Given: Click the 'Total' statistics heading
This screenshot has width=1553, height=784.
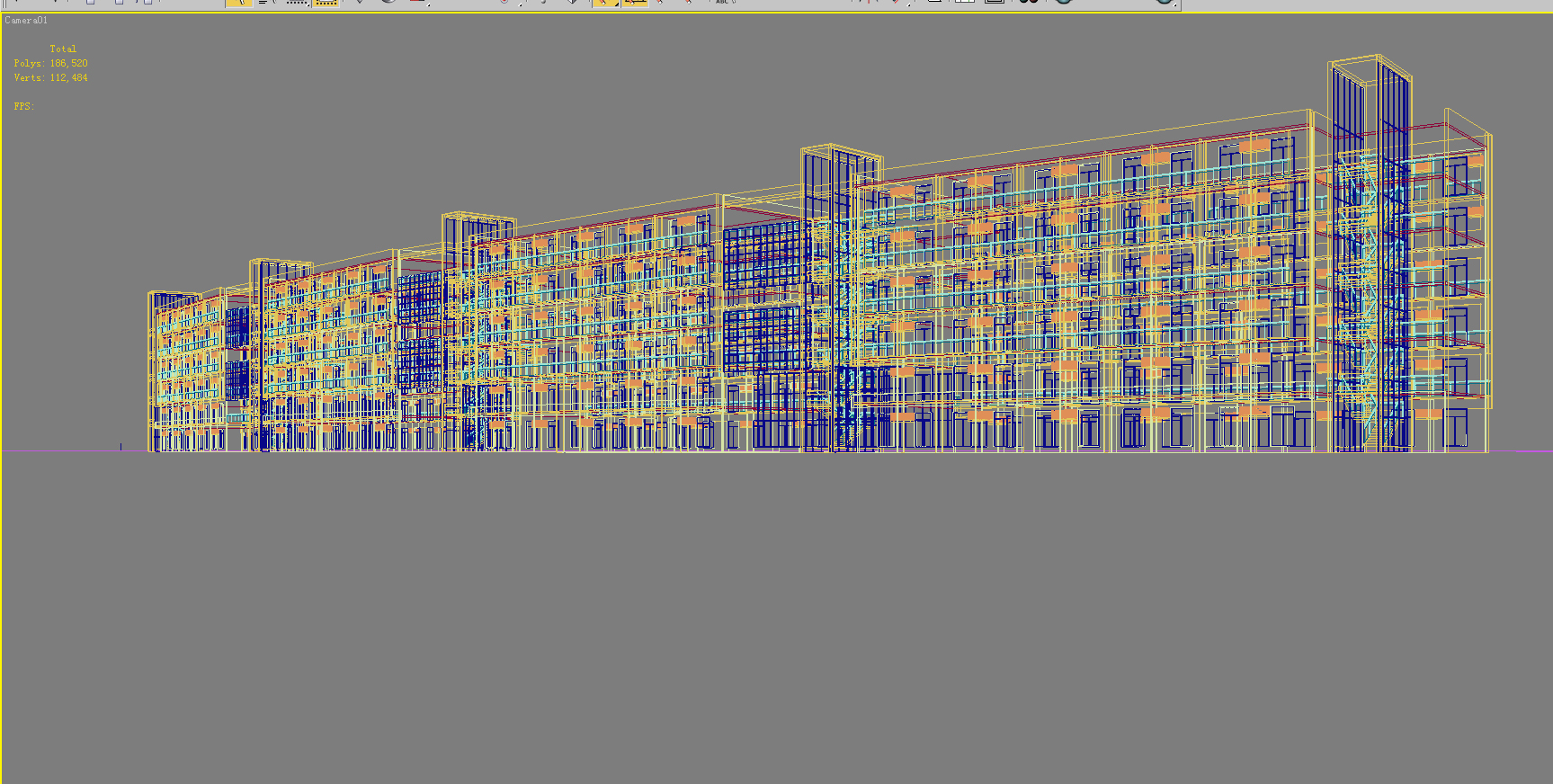Looking at the screenshot, I should (63, 49).
